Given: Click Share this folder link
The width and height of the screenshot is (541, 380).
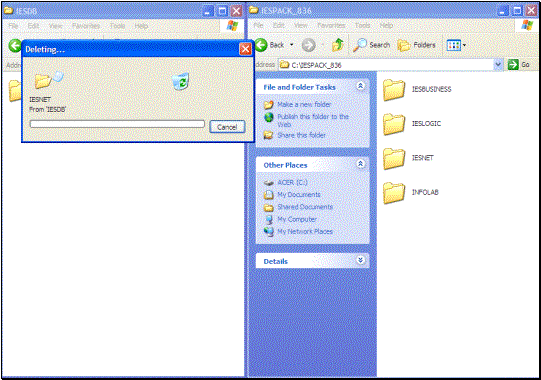Looking at the screenshot, I should pyautogui.click(x=302, y=135).
